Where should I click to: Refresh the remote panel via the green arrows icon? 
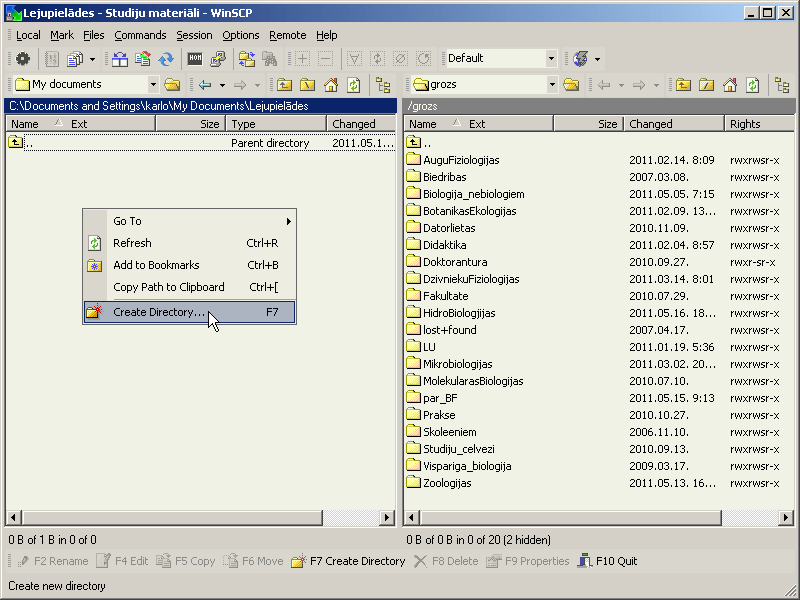pyautogui.click(x=753, y=85)
